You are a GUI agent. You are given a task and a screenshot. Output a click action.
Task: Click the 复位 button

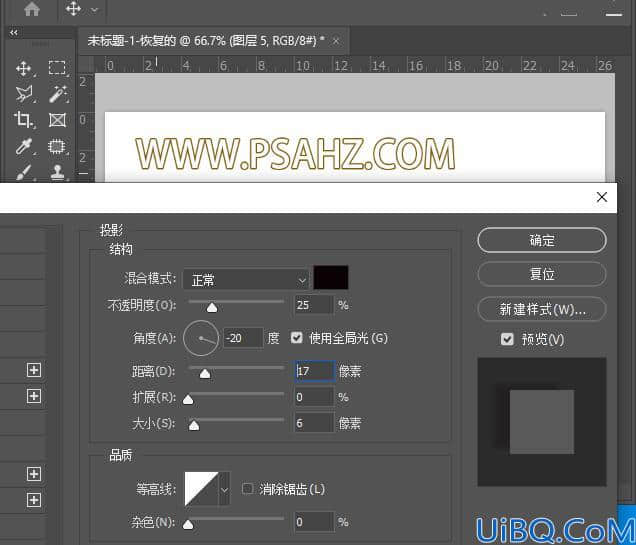542,275
